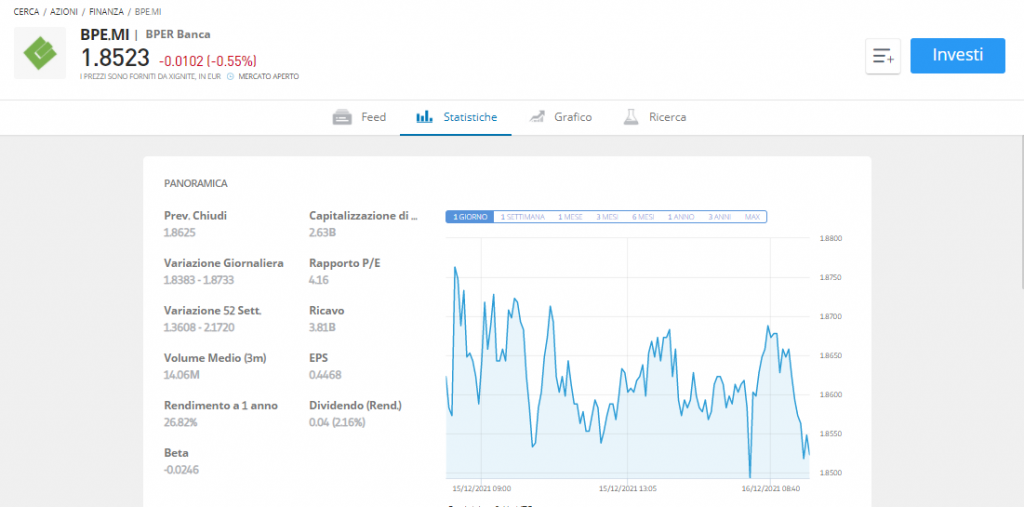Click the Volume Medio value 14.06M
Viewport: 1024px width, 507px height.
click(181, 375)
